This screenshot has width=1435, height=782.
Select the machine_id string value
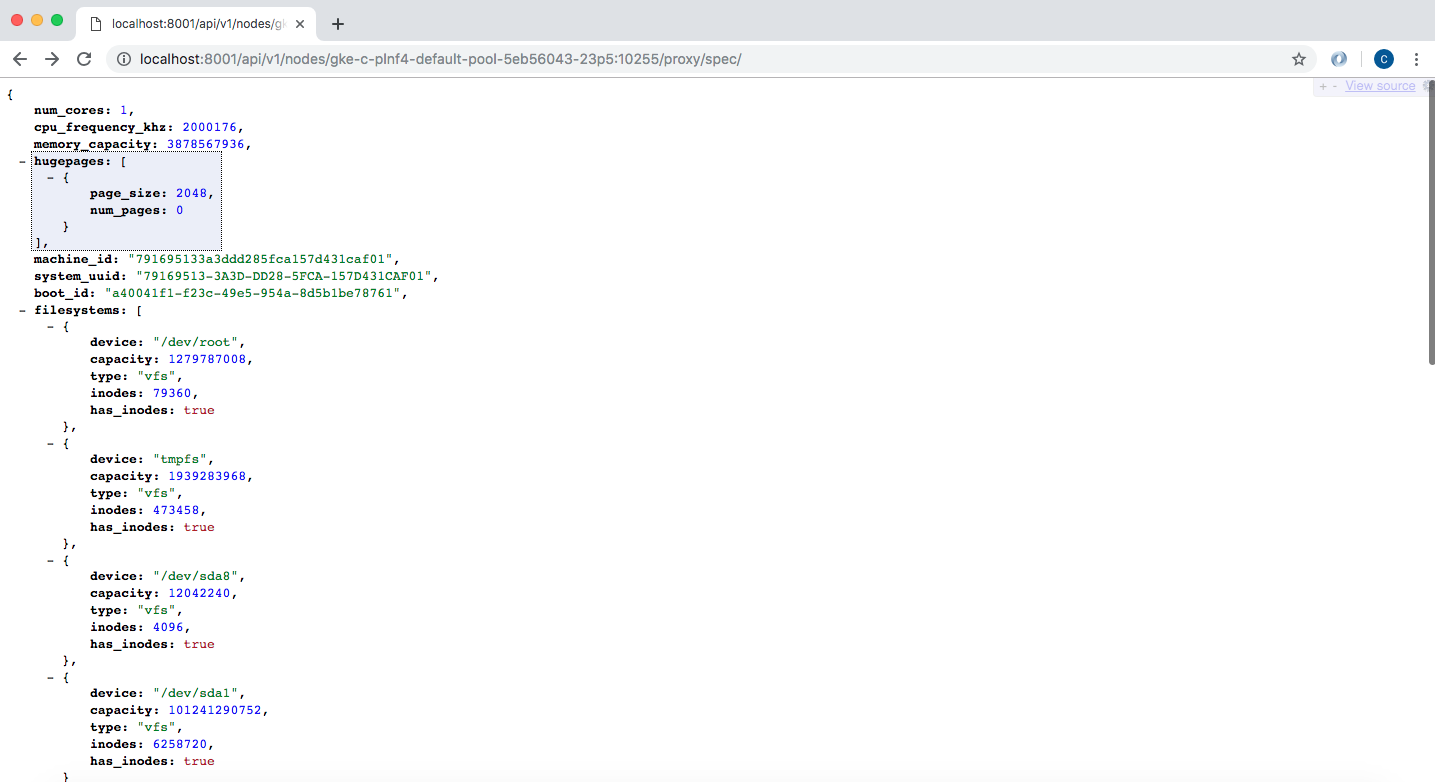pos(262,259)
